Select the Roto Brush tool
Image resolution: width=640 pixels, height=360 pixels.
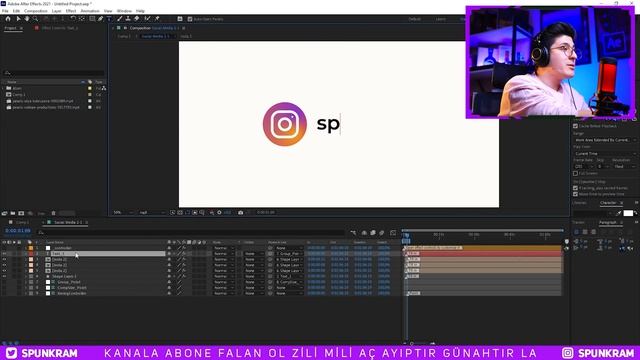coord(147,19)
